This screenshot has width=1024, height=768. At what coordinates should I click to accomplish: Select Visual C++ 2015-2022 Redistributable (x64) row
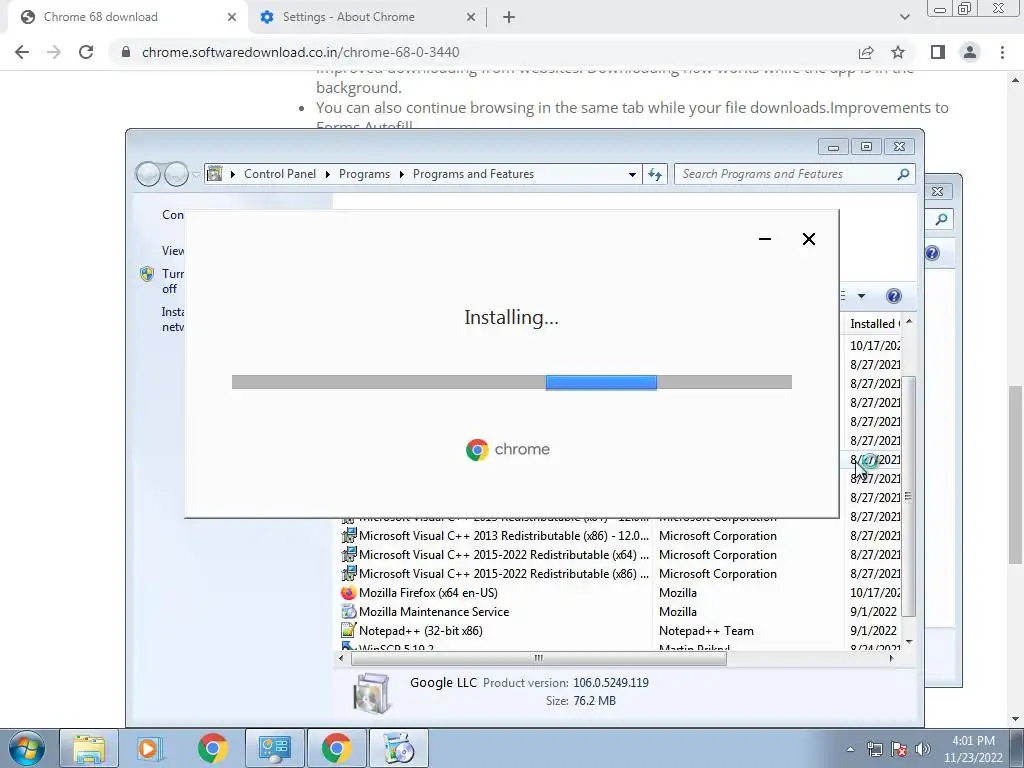pyautogui.click(x=619, y=554)
